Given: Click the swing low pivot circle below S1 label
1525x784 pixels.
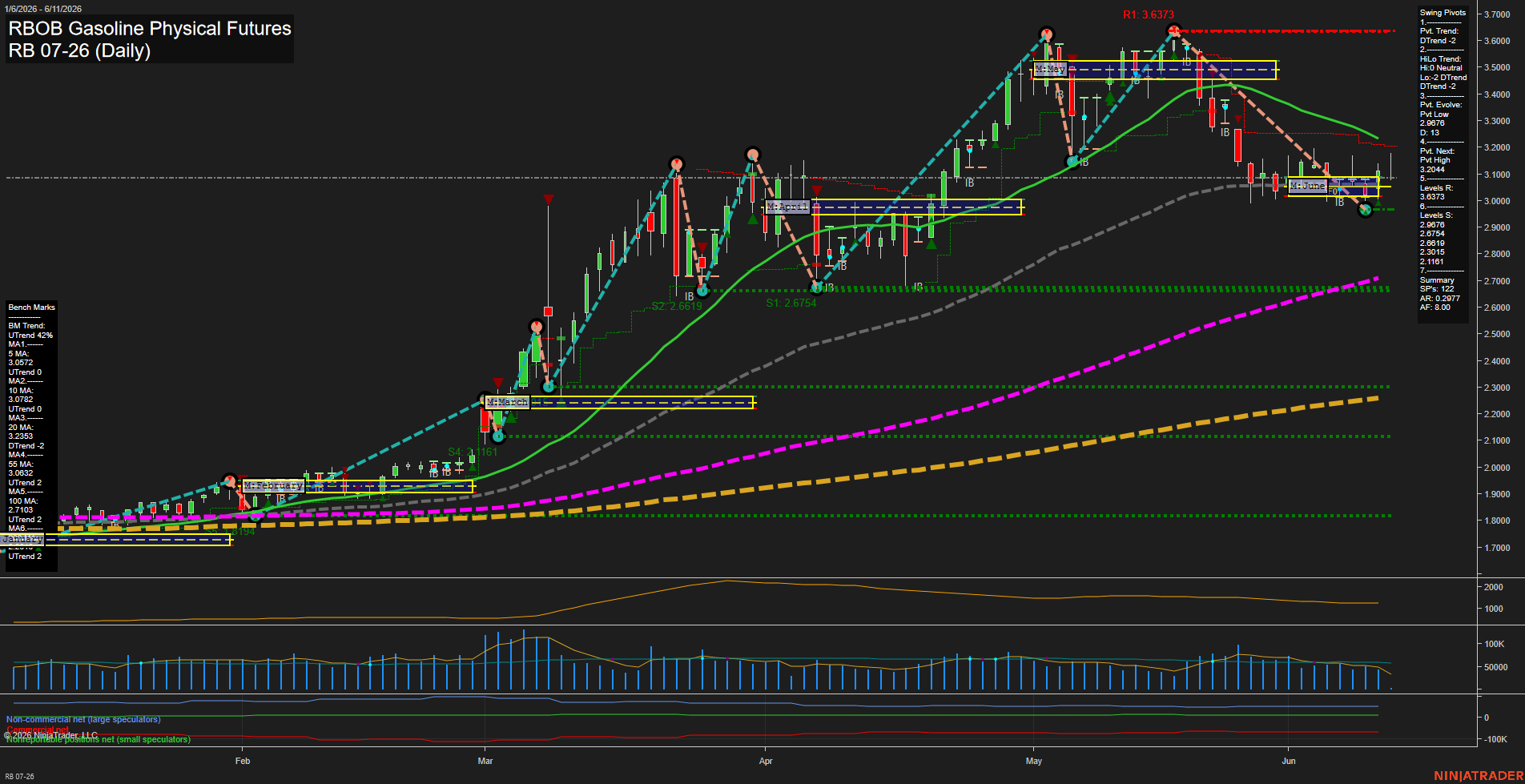Looking at the screenshot, I should tap(817, 287).
